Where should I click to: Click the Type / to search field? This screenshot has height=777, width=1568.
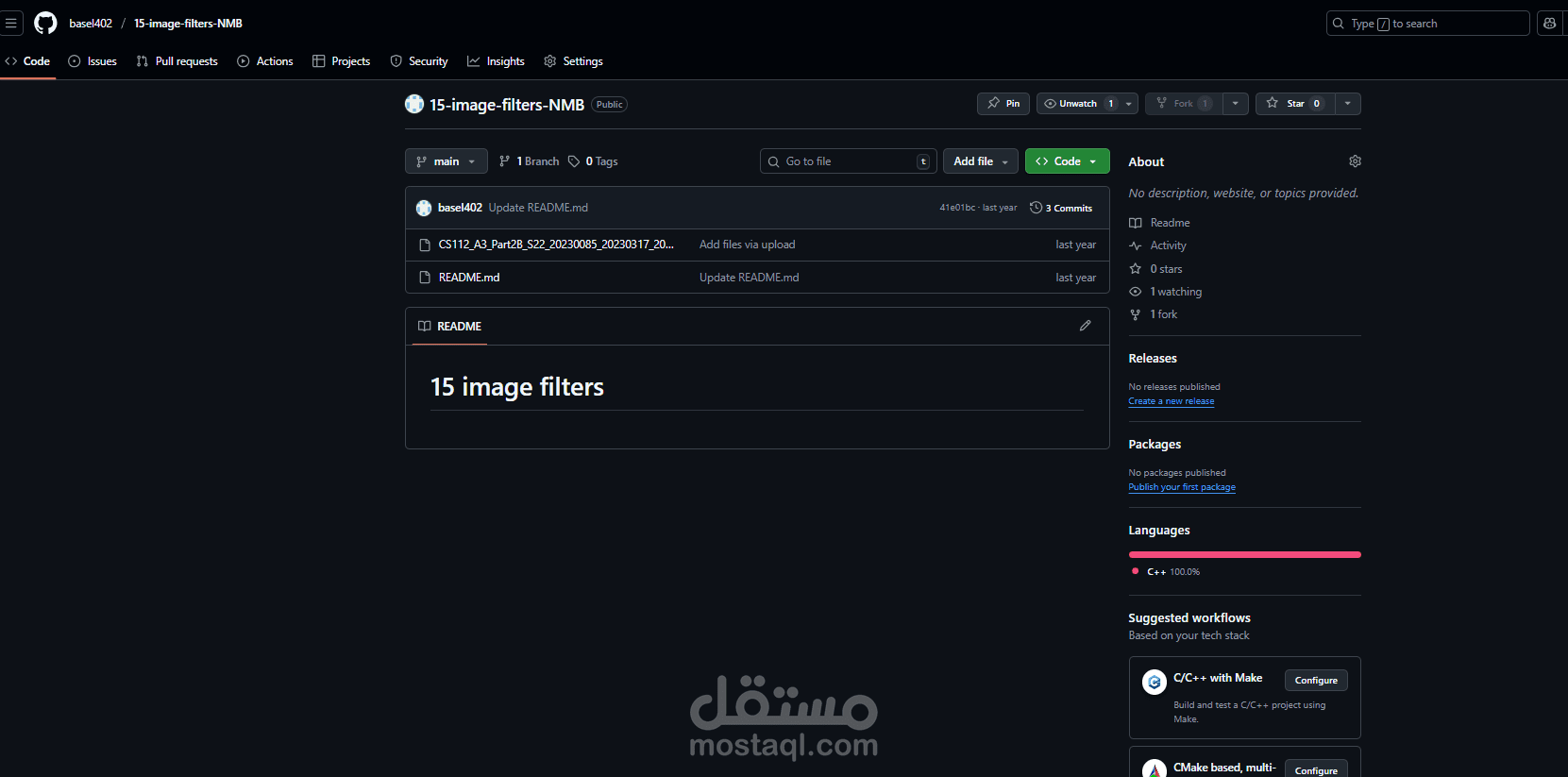click(x=1427, y=24)
